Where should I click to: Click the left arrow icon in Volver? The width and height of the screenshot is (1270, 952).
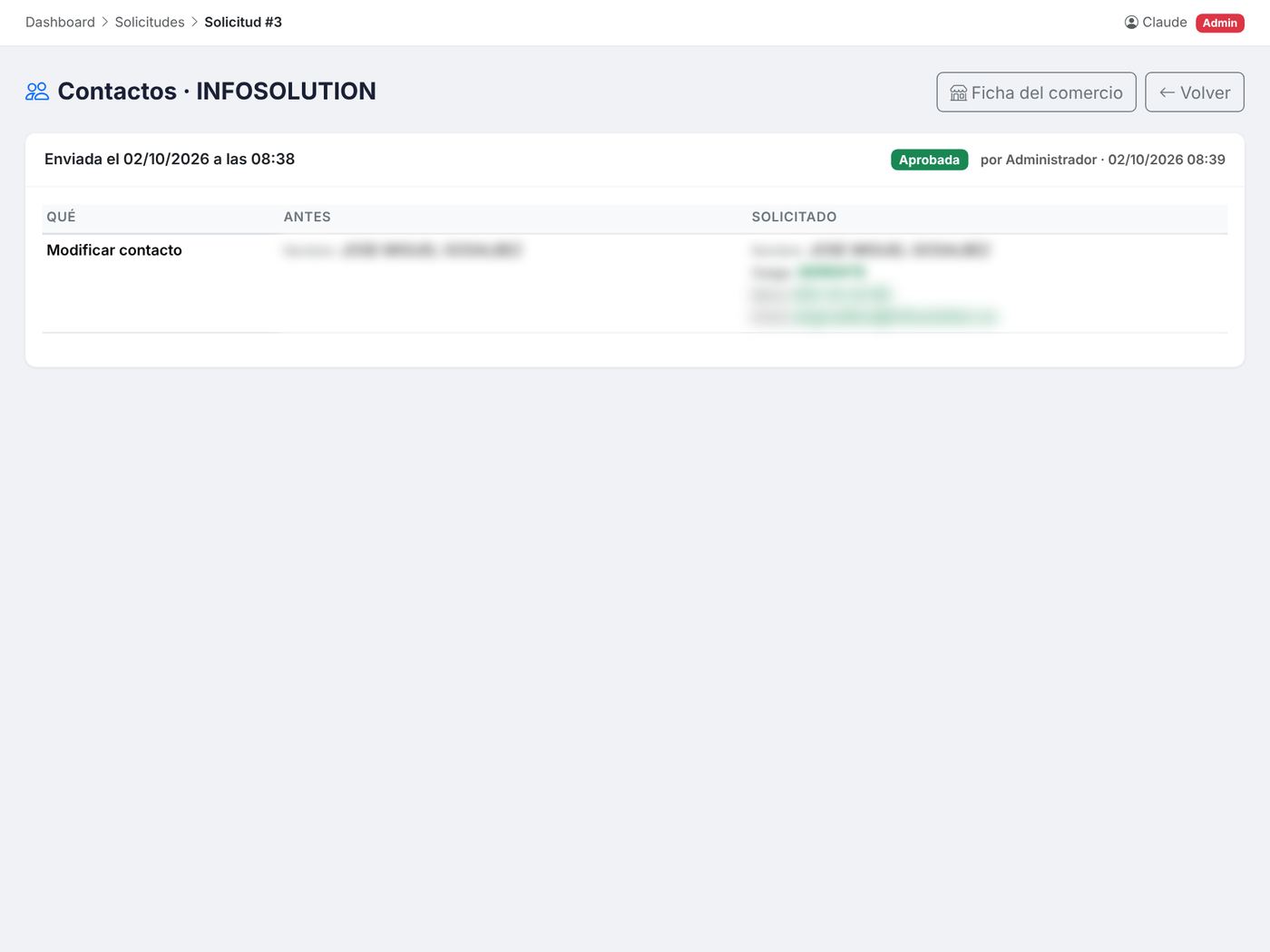click(1167, 92)
